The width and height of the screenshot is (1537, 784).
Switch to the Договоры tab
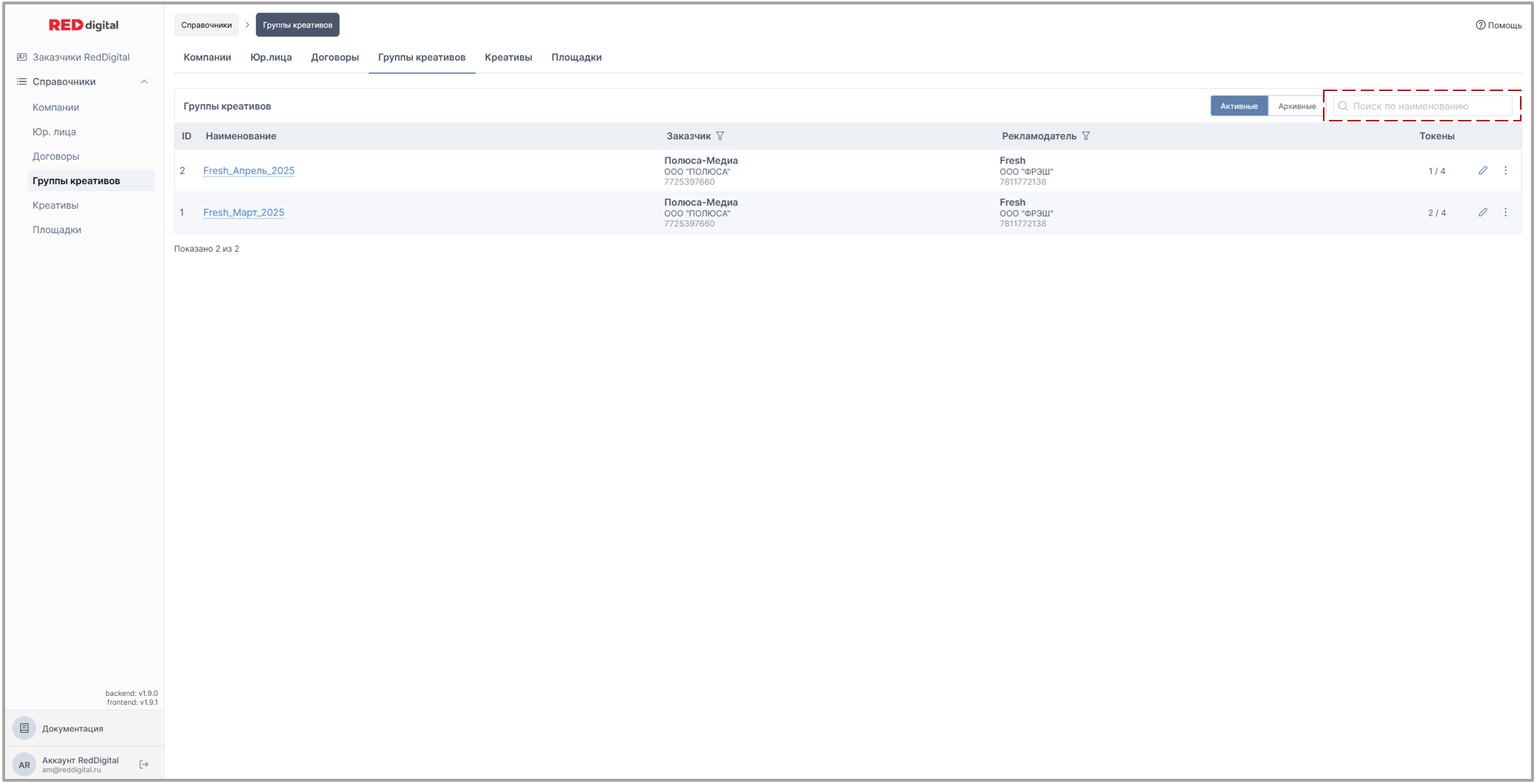[x=335, y=57]
